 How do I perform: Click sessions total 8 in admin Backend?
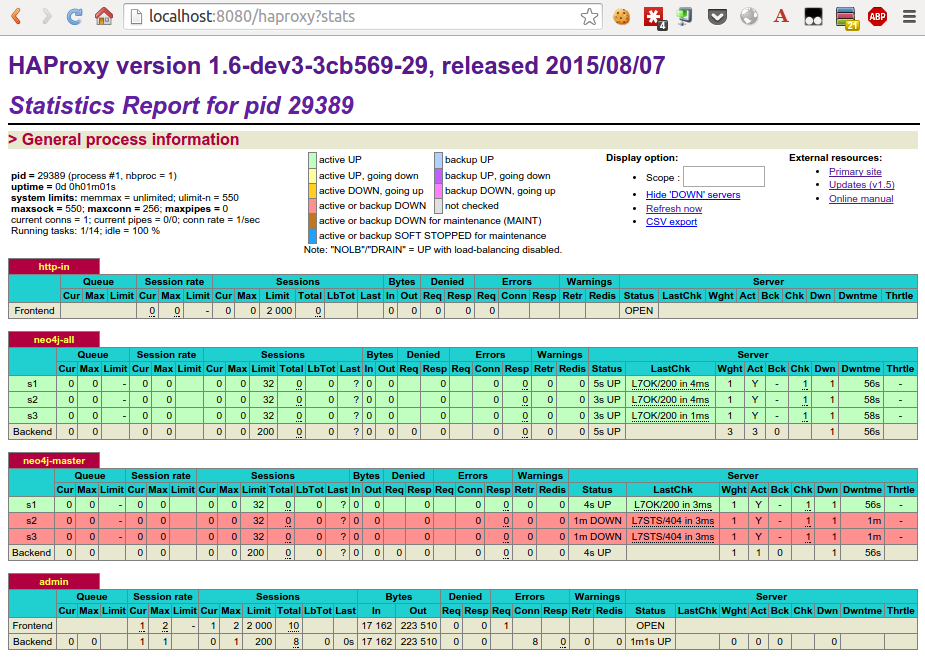click(296, 642)
